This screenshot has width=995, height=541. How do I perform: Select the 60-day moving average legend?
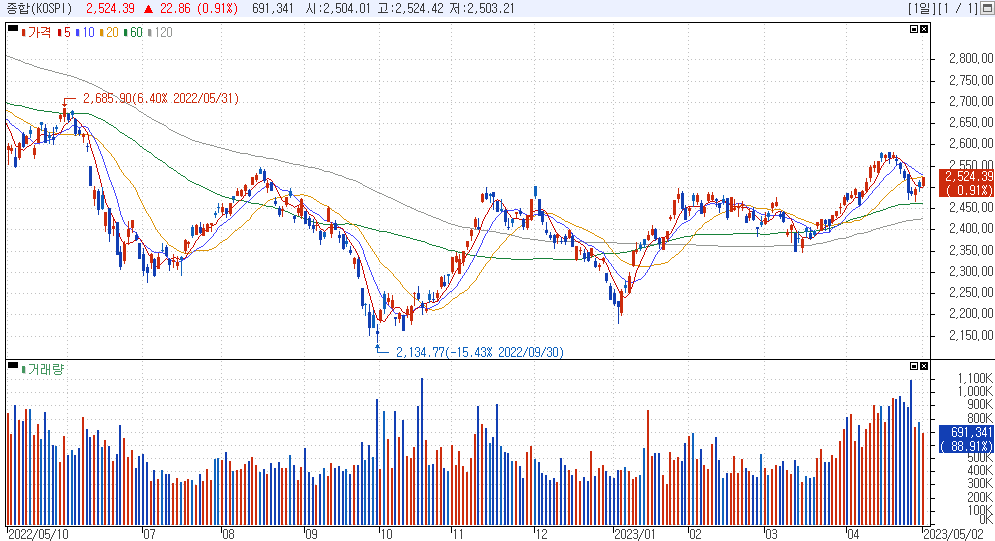pos(133,32)
